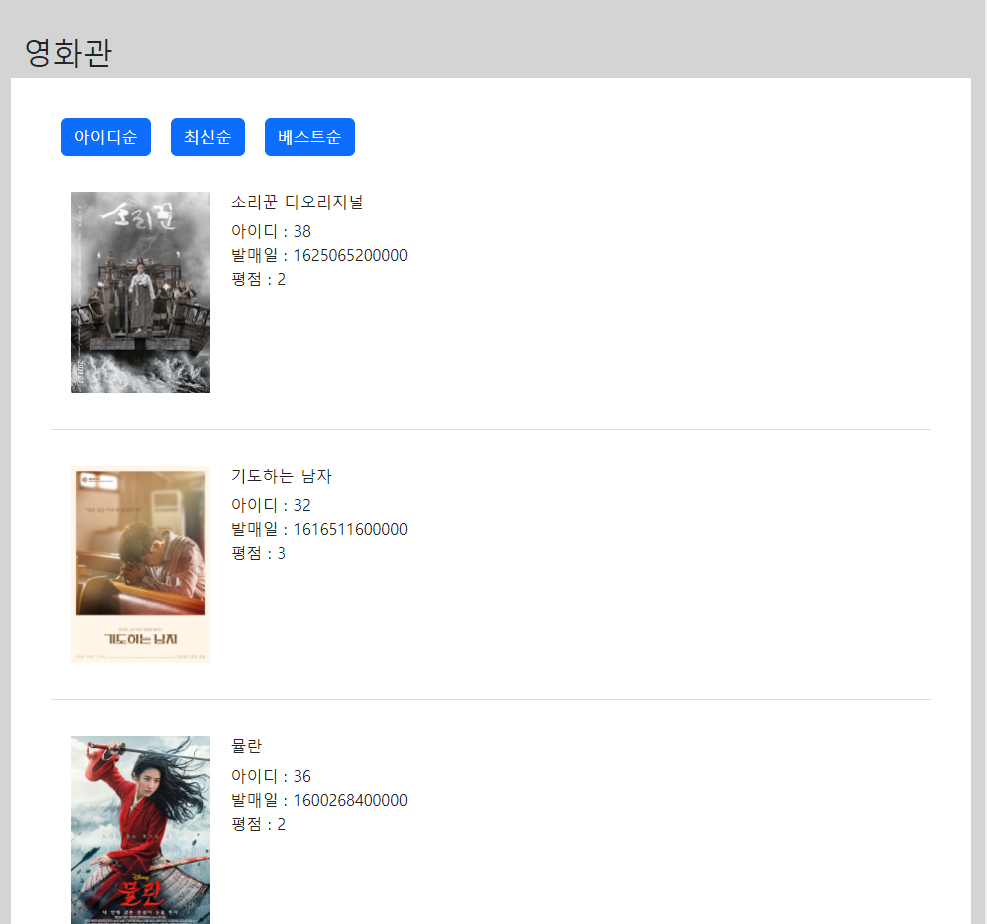Viewport: 987px width, 924px height.
Task: Select the 베스트순 sort button
Action: pos(310,137)
